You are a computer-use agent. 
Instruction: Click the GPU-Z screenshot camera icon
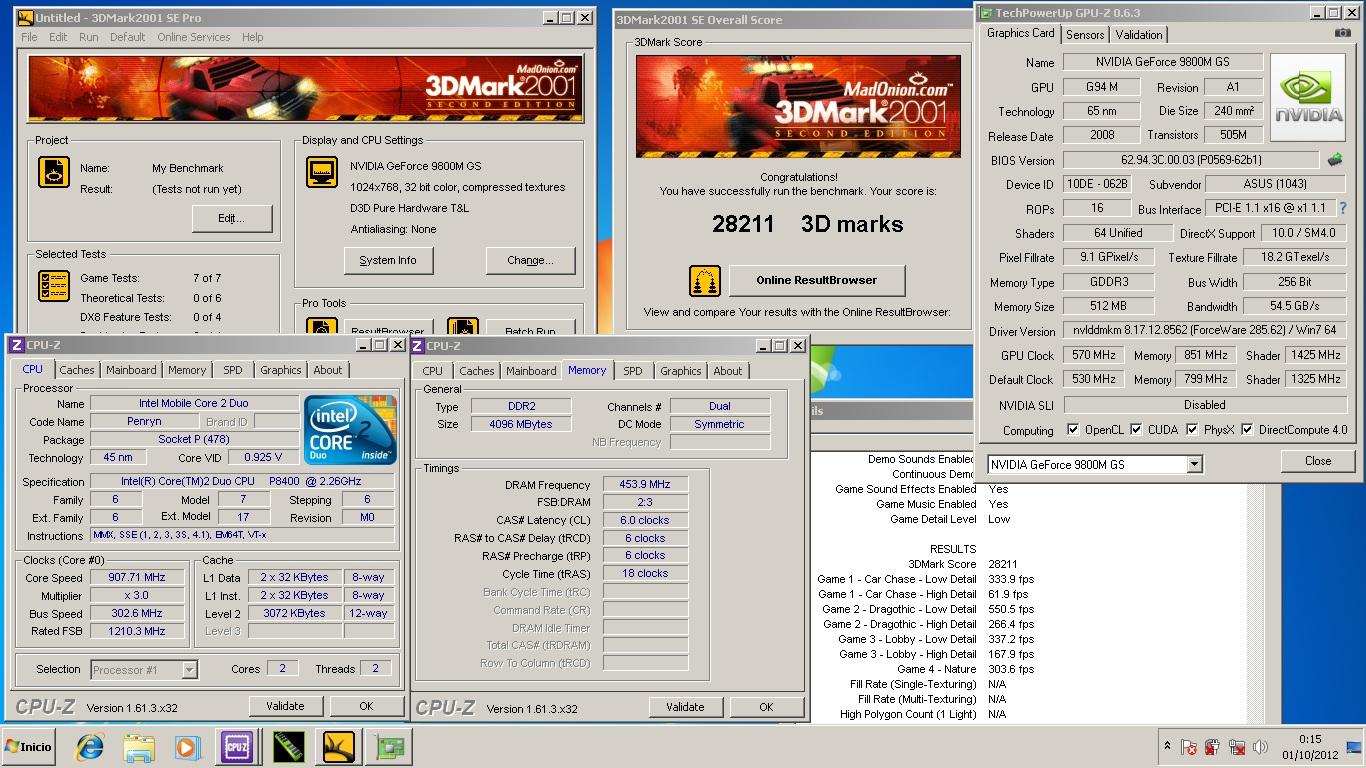pos(1343,33)
